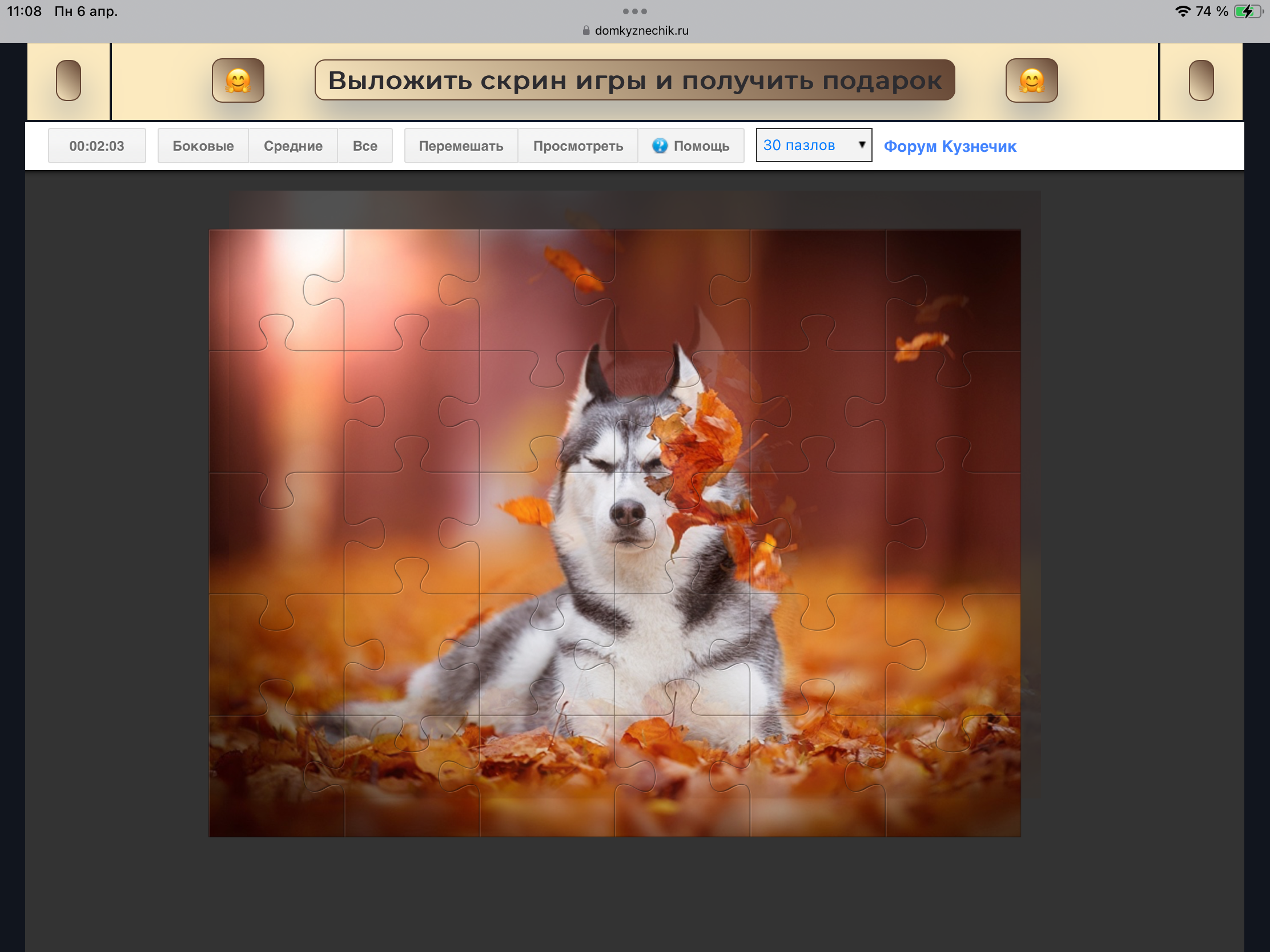Click the dropdown arrow of puzzle count
The width and height of the screenshot is (1270, 952).
861,144
